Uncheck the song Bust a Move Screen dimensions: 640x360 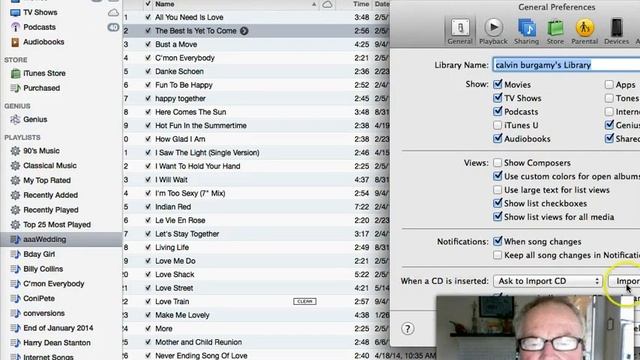tap(148, 44)
